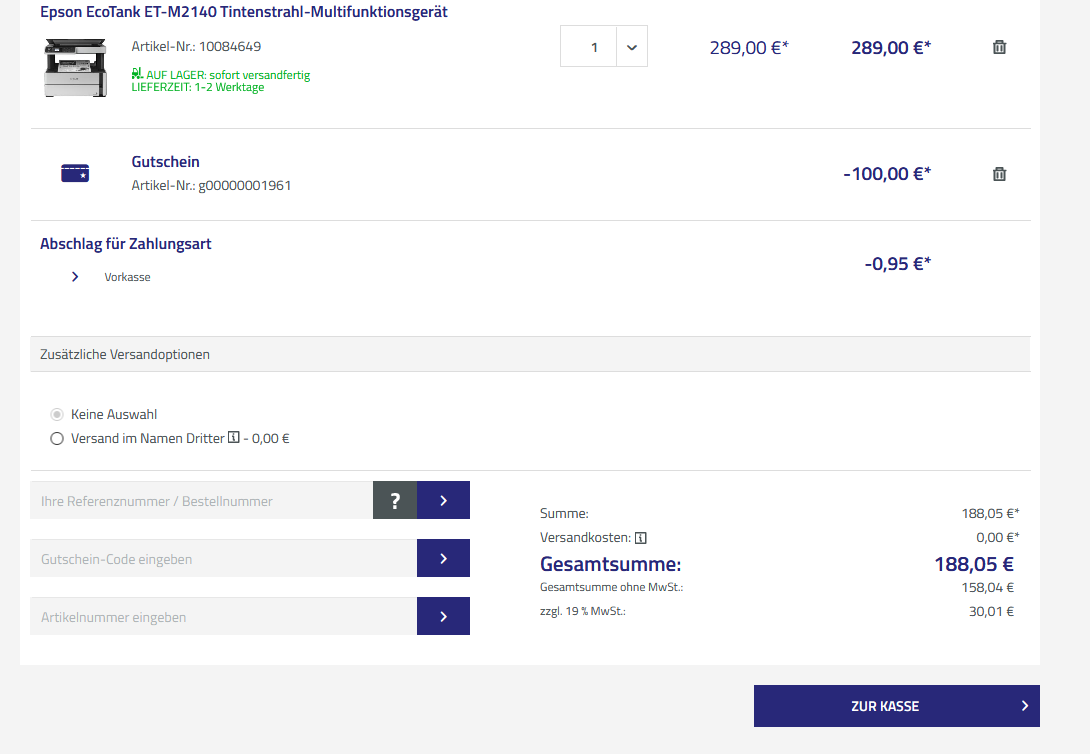Click the Vorkasse payment link
The height and width of the screenshot is (754, 1090).
[x=127, y=277]
